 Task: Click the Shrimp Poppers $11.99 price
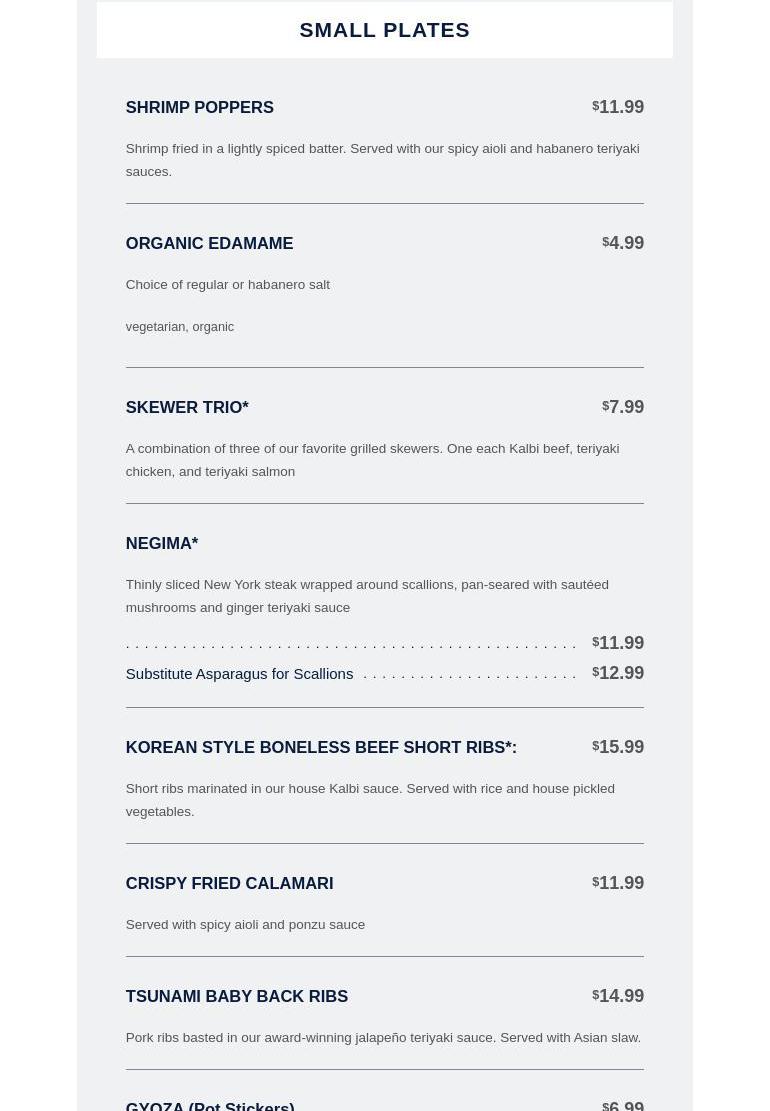[x=619, y=107]
